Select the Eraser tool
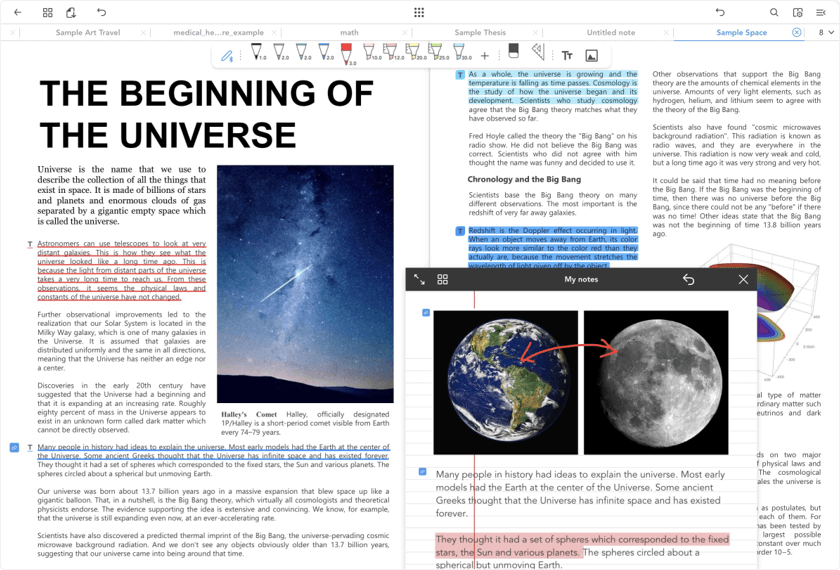Image resolution: width=840 pixels, height=570 pixels. point(513,51)
